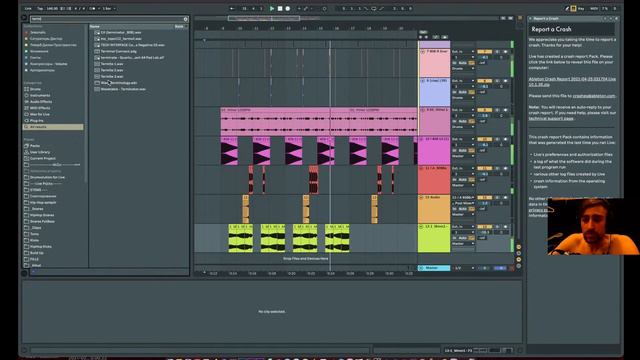Click the crashes@ableton.com email link

point(594,96)
